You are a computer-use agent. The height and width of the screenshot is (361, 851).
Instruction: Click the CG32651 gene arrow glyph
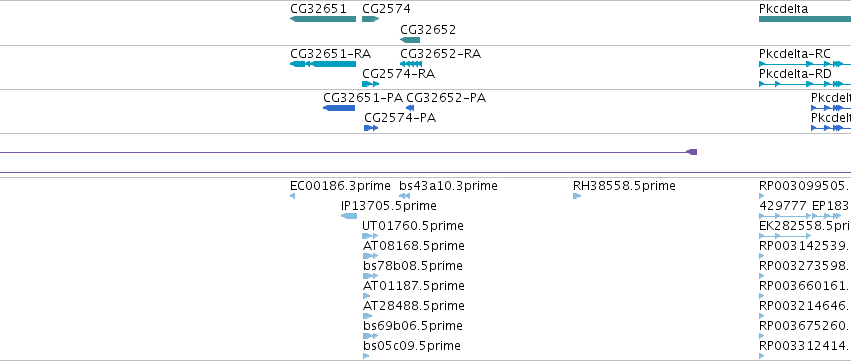click(x=323, y=19)
